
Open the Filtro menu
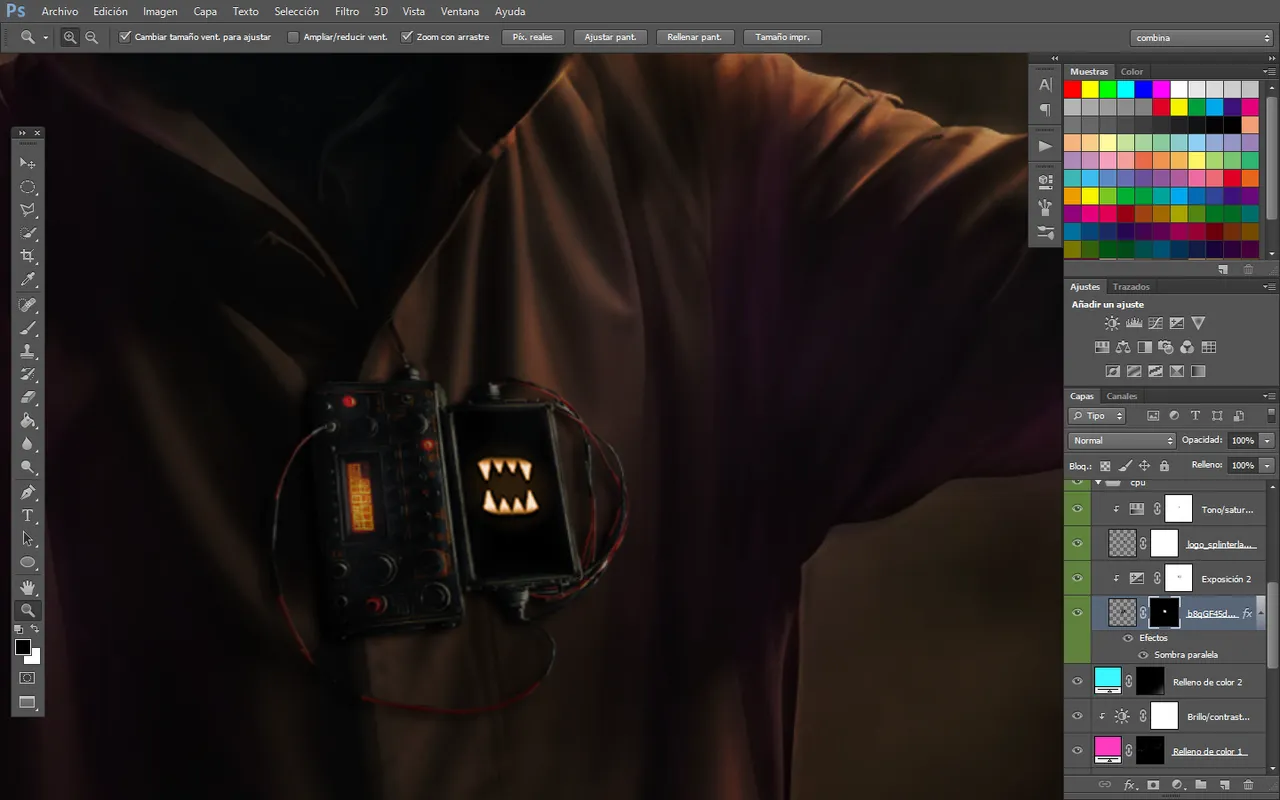347,12
